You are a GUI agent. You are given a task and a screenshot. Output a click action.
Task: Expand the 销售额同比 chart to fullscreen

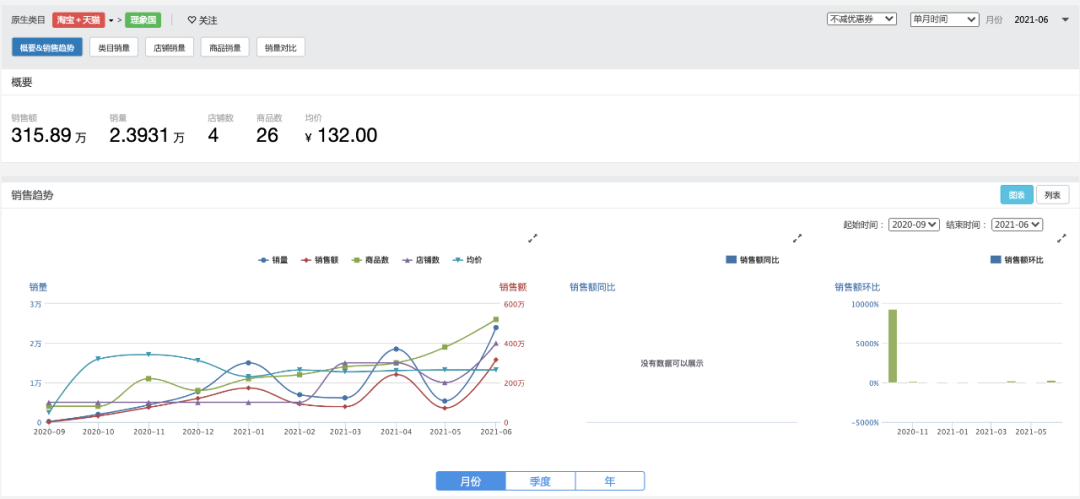(798, 238)
